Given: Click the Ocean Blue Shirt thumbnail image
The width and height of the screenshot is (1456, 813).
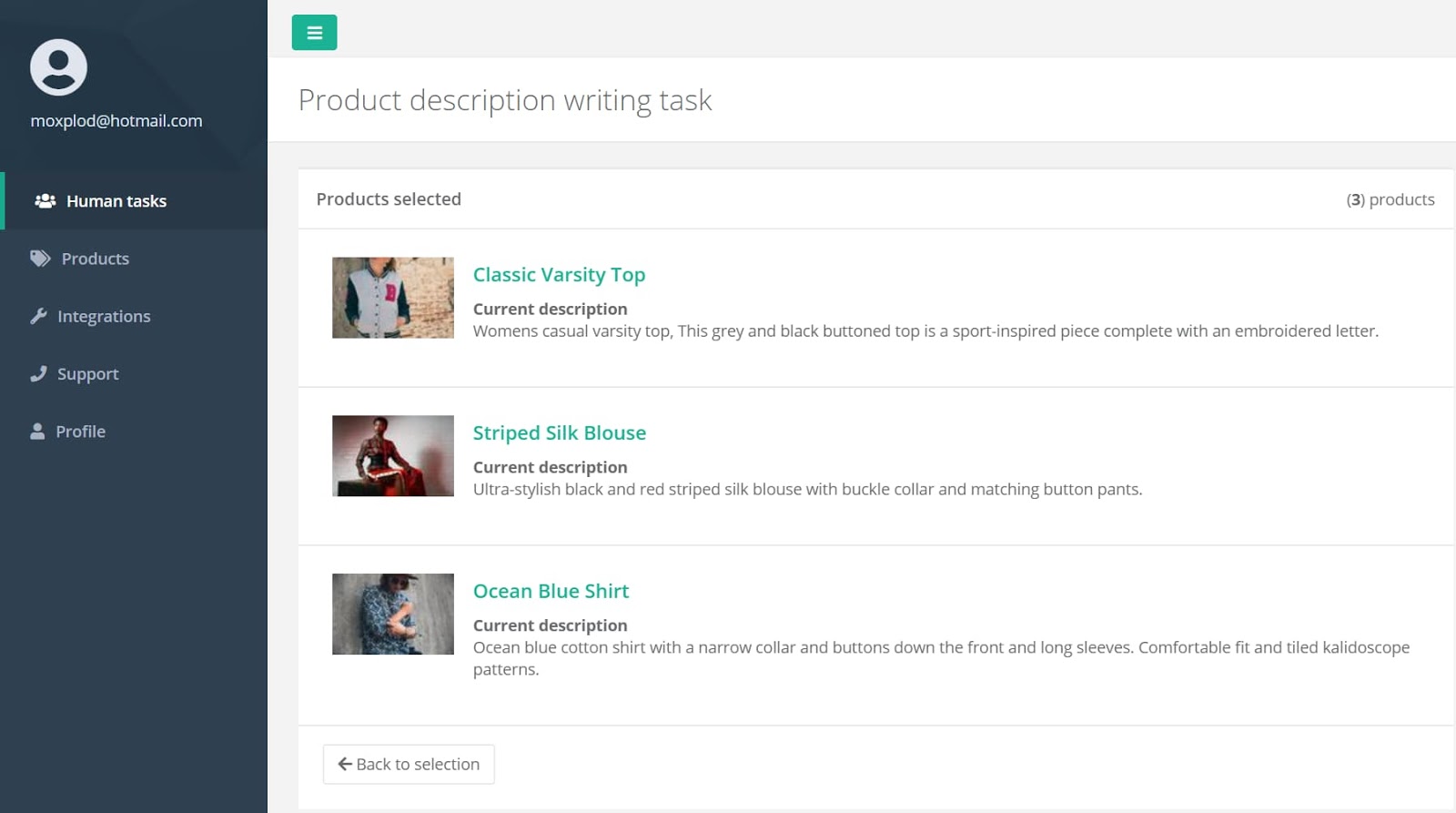Looking at the screenshot, I should [393, 615].
